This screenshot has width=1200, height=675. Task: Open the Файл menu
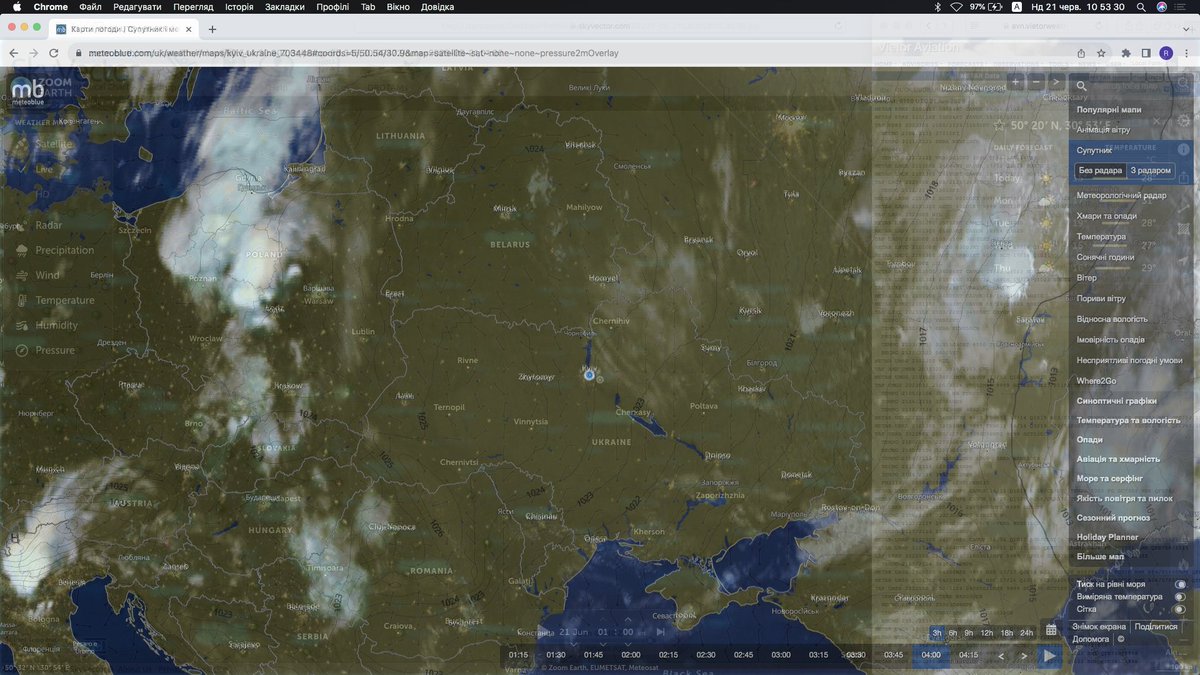[x=90, y=6]
